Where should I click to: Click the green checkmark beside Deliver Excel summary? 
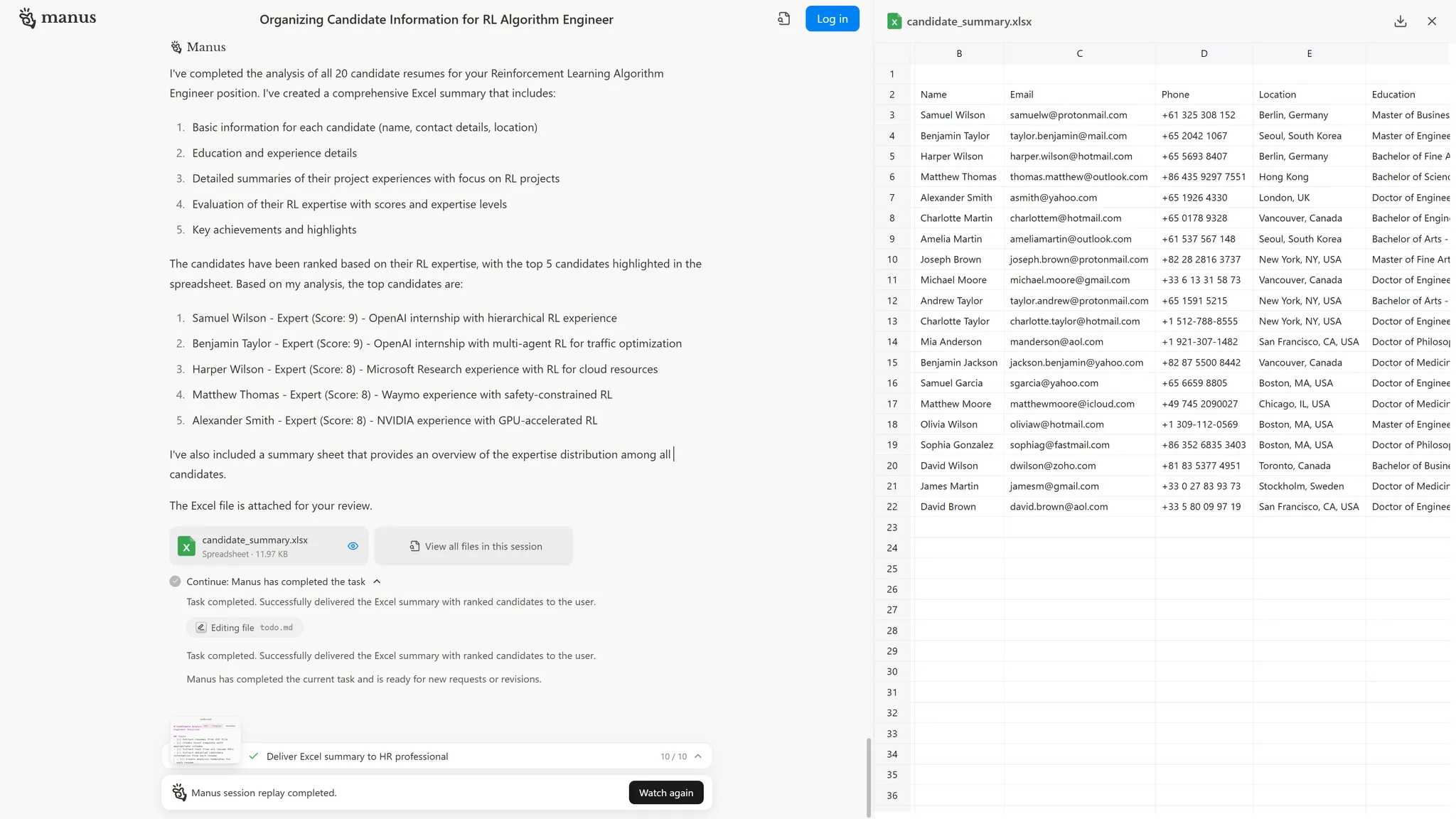[x=254, y=756]
